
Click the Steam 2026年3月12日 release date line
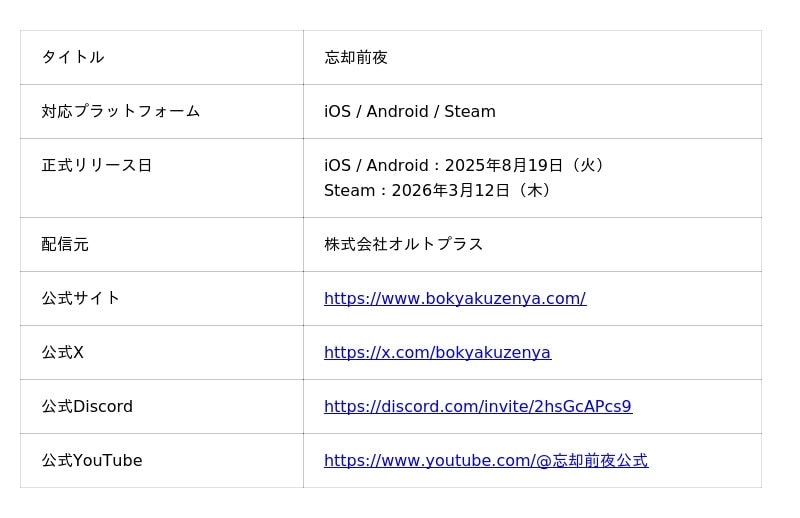(438, 190)
